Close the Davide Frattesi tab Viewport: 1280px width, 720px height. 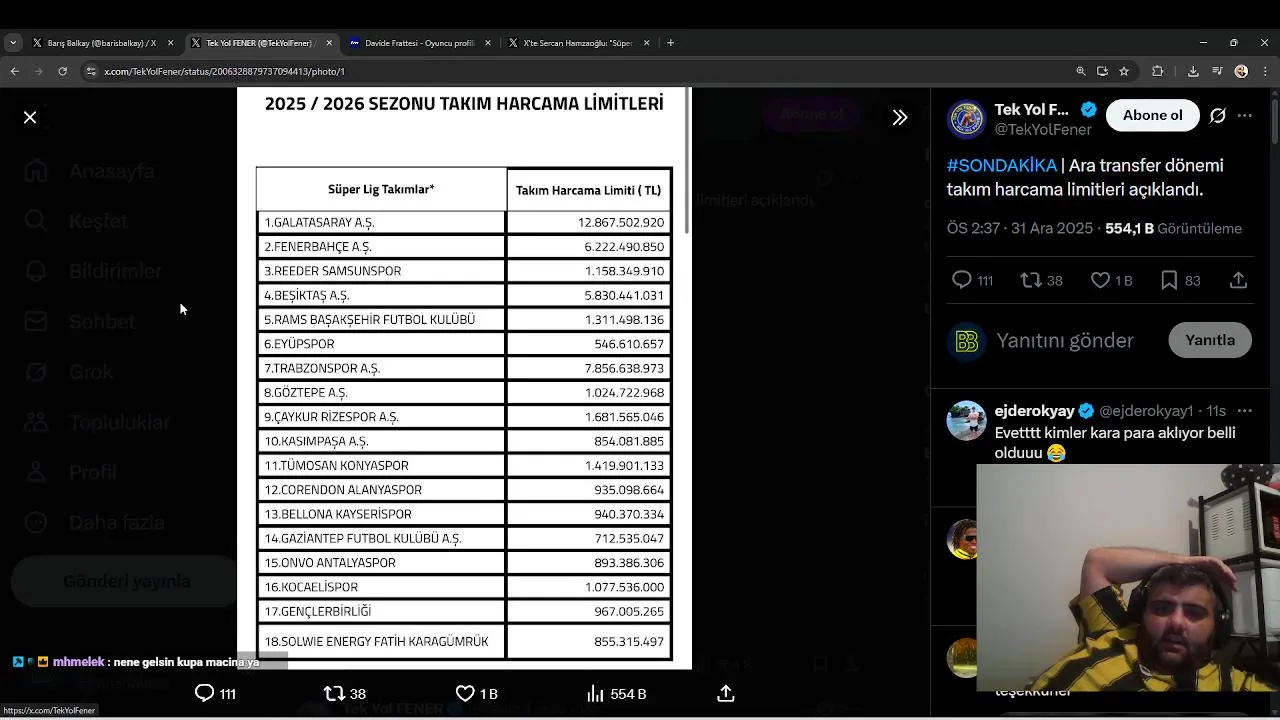pyautogui.click(x=488, y=43)
